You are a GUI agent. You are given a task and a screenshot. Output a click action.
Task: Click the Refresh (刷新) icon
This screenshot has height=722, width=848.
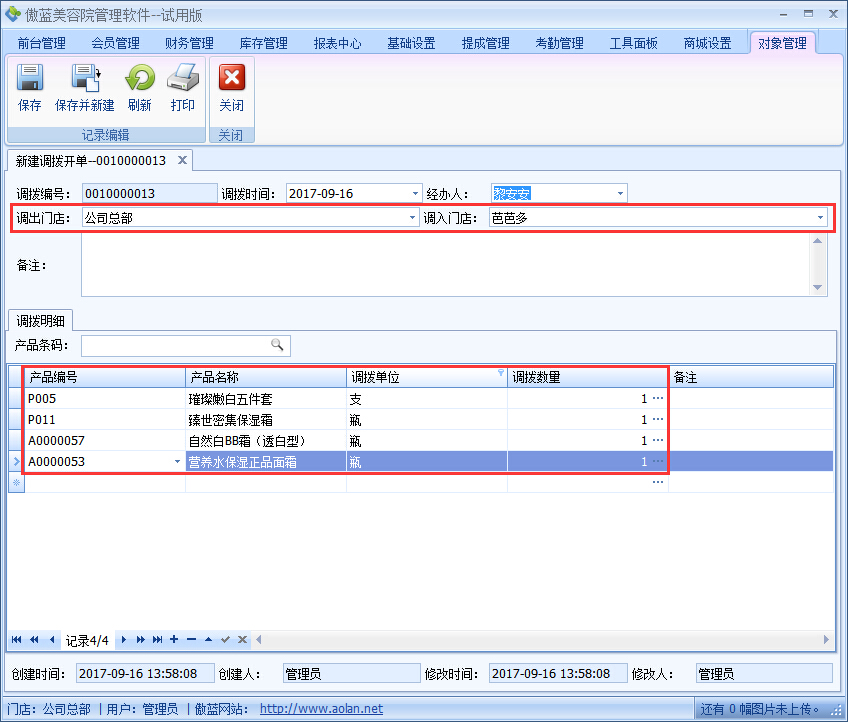pos(140,80)
